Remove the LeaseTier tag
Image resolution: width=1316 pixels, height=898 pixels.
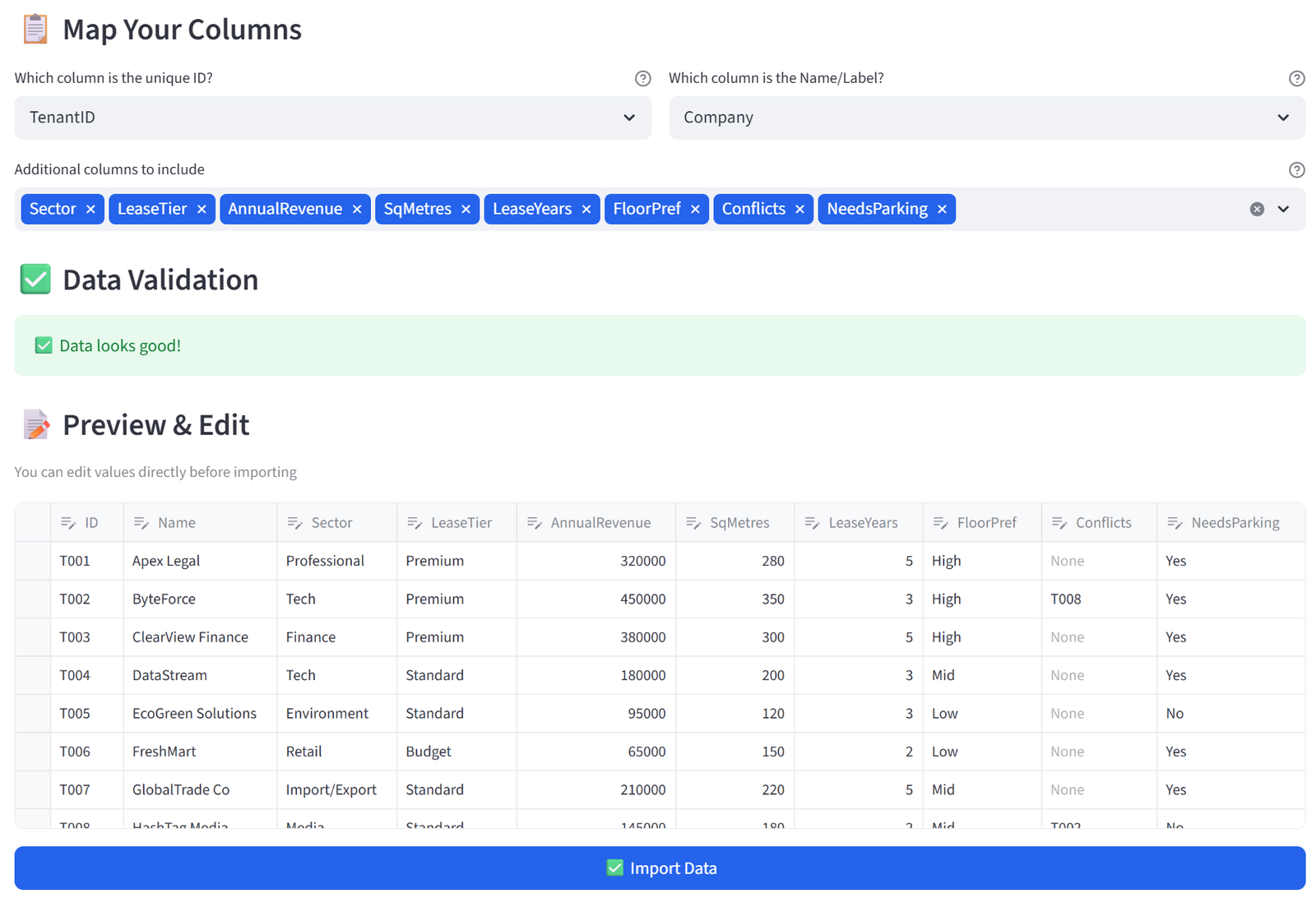tap(202, 209)
